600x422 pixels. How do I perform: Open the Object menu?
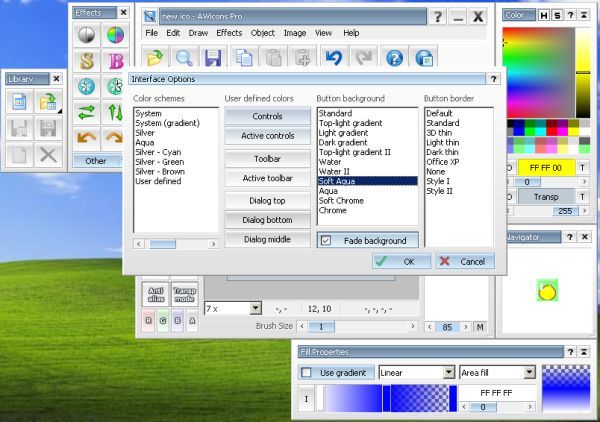click(262, 33)
